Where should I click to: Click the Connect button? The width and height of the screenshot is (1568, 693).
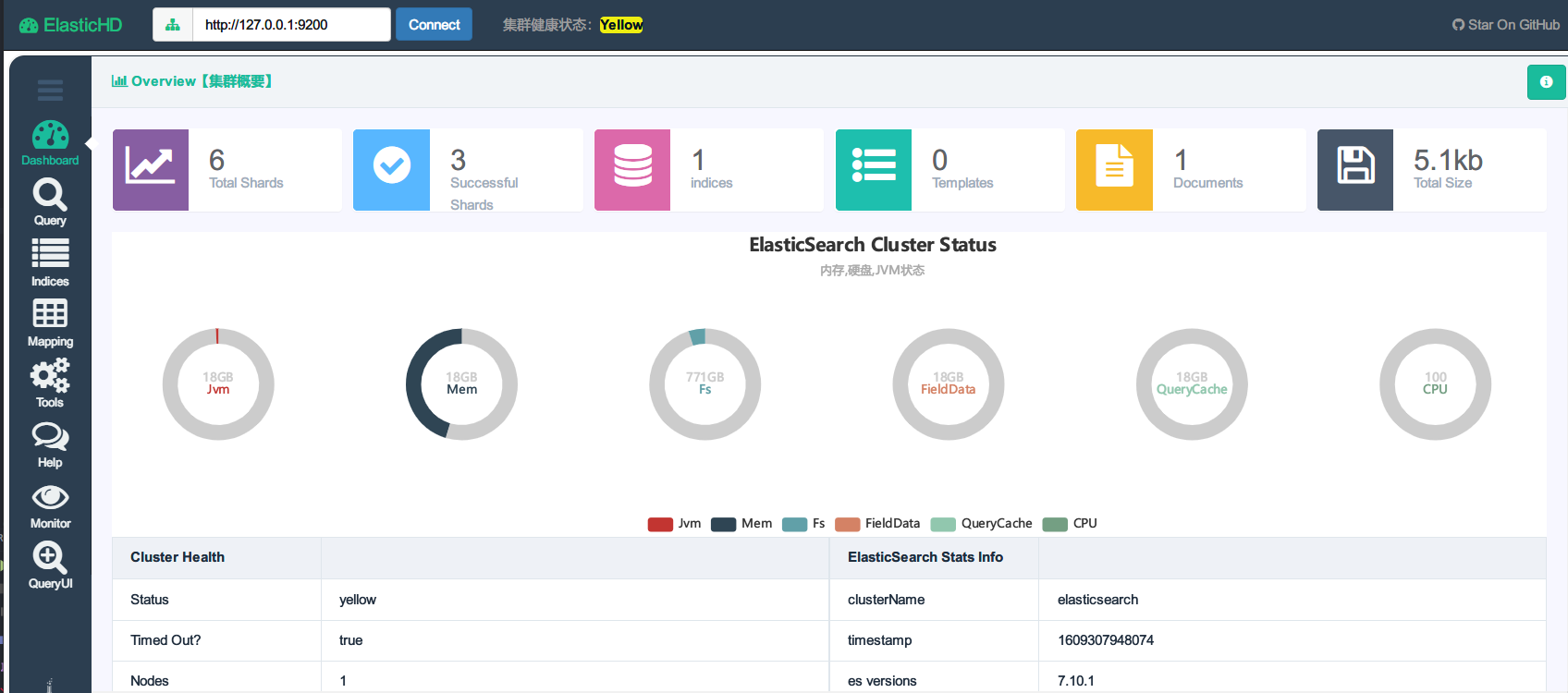point(434,25)
